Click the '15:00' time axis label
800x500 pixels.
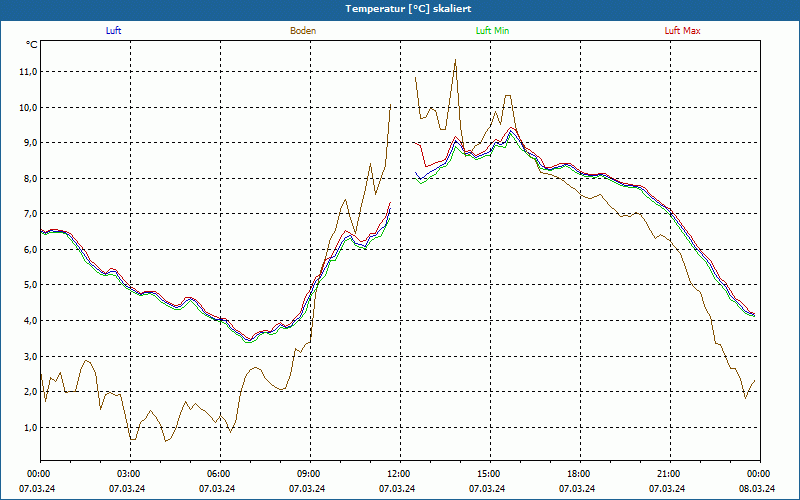490,474
